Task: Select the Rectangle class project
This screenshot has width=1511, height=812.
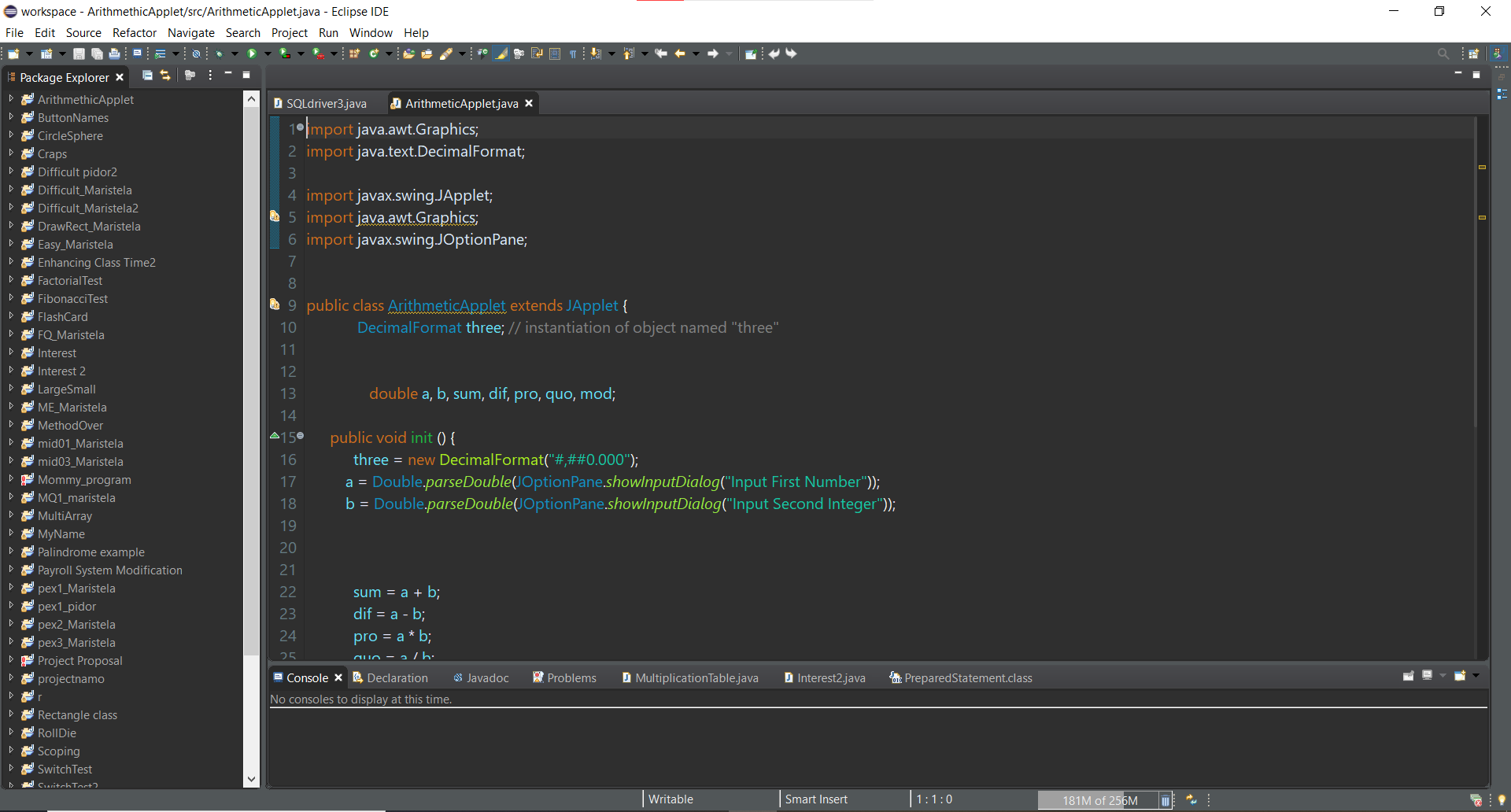Action: pyautogui.click(x=77, y=714)
